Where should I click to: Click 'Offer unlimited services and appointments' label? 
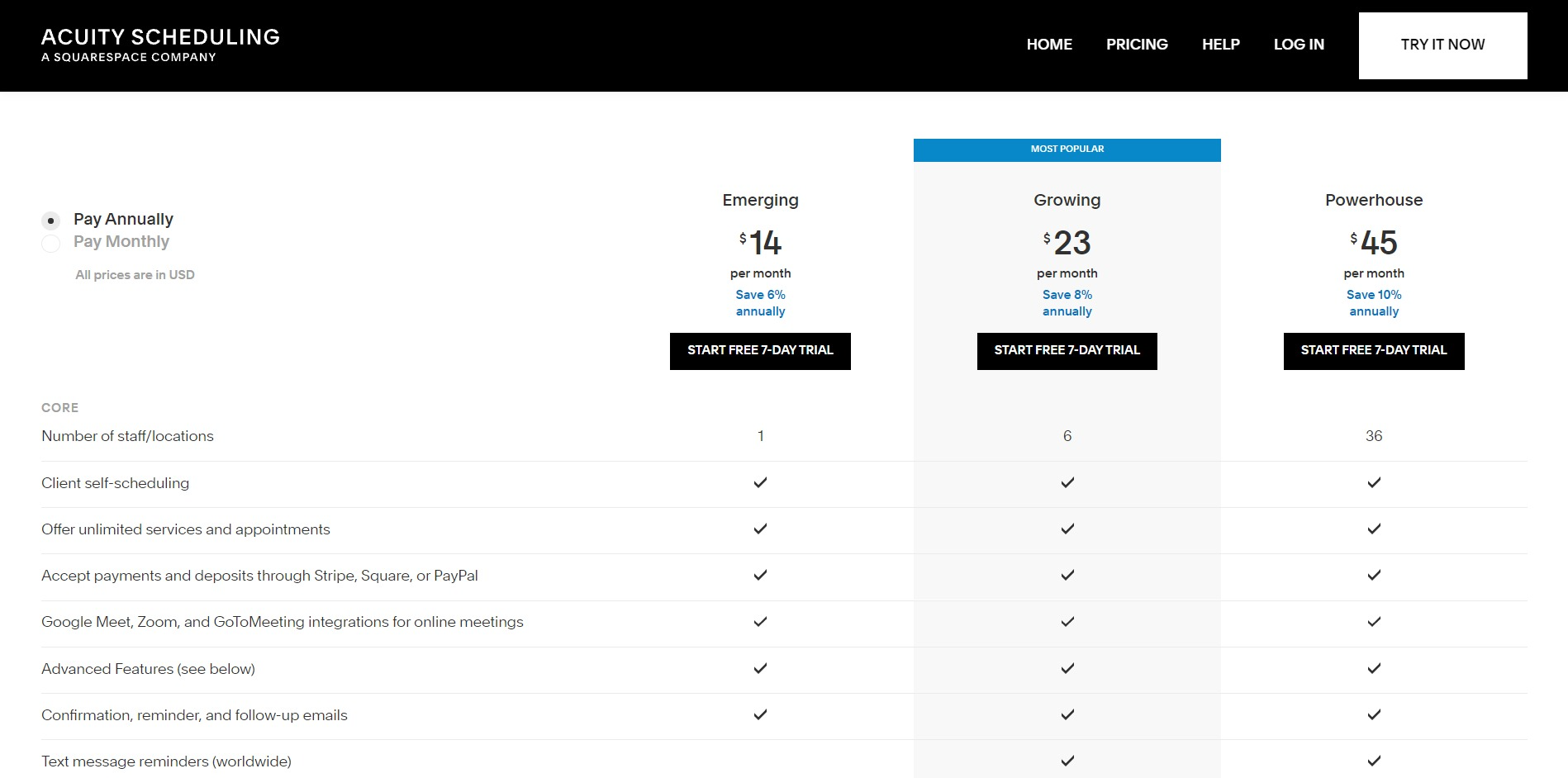pos(186,529)
